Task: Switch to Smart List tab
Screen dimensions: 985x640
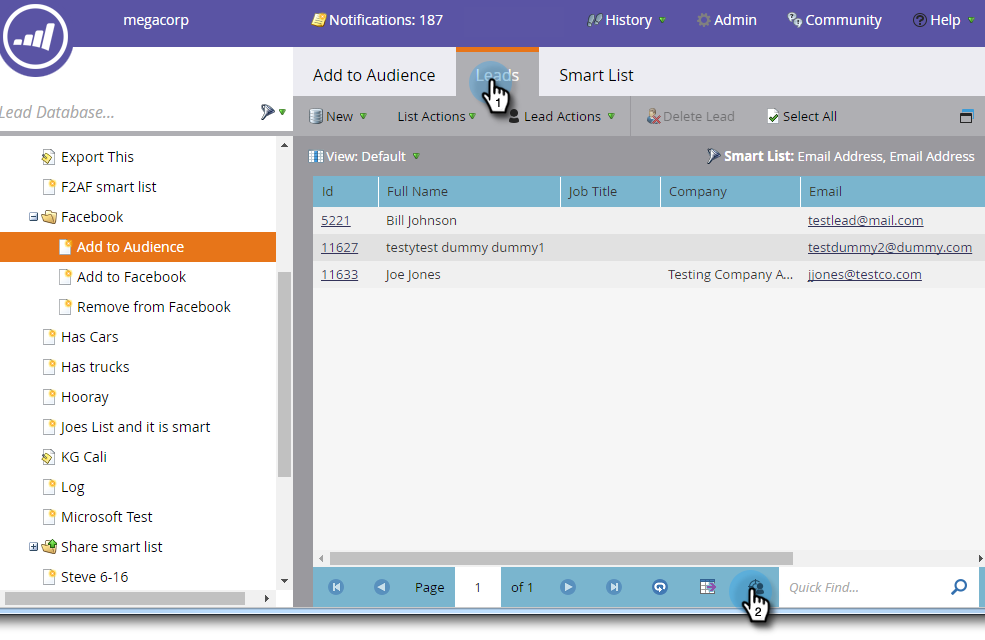Action: point(596,75)
